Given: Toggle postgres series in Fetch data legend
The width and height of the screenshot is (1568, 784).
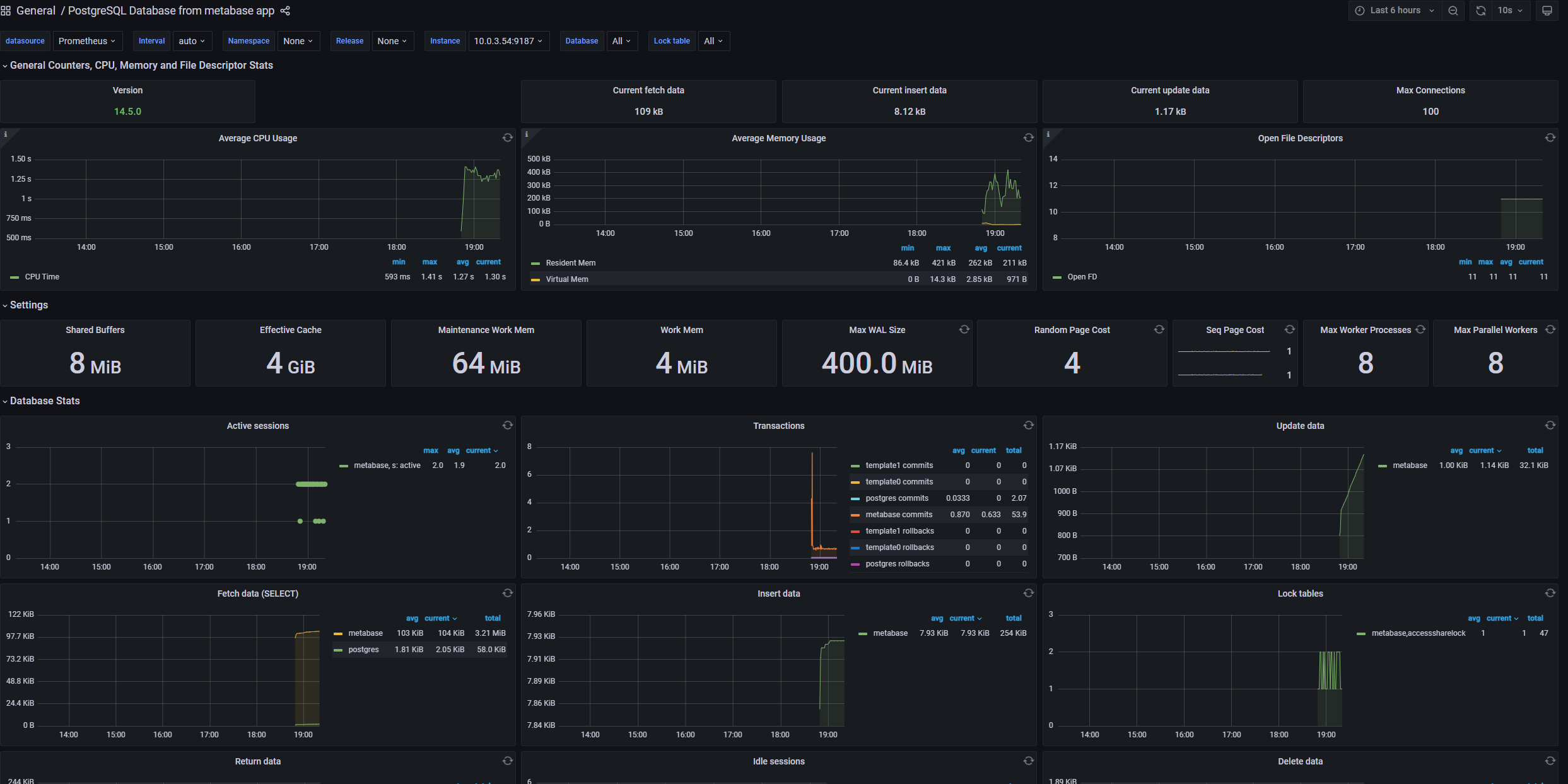Looking at the screenshot, I should 363,650.
